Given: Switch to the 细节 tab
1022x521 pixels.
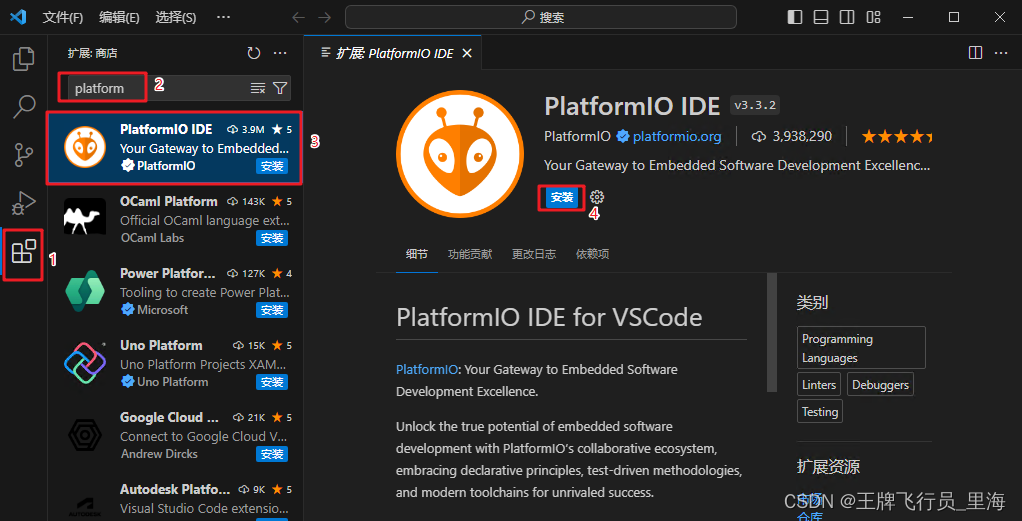Looking at the screenshot, I should point(417,254).
